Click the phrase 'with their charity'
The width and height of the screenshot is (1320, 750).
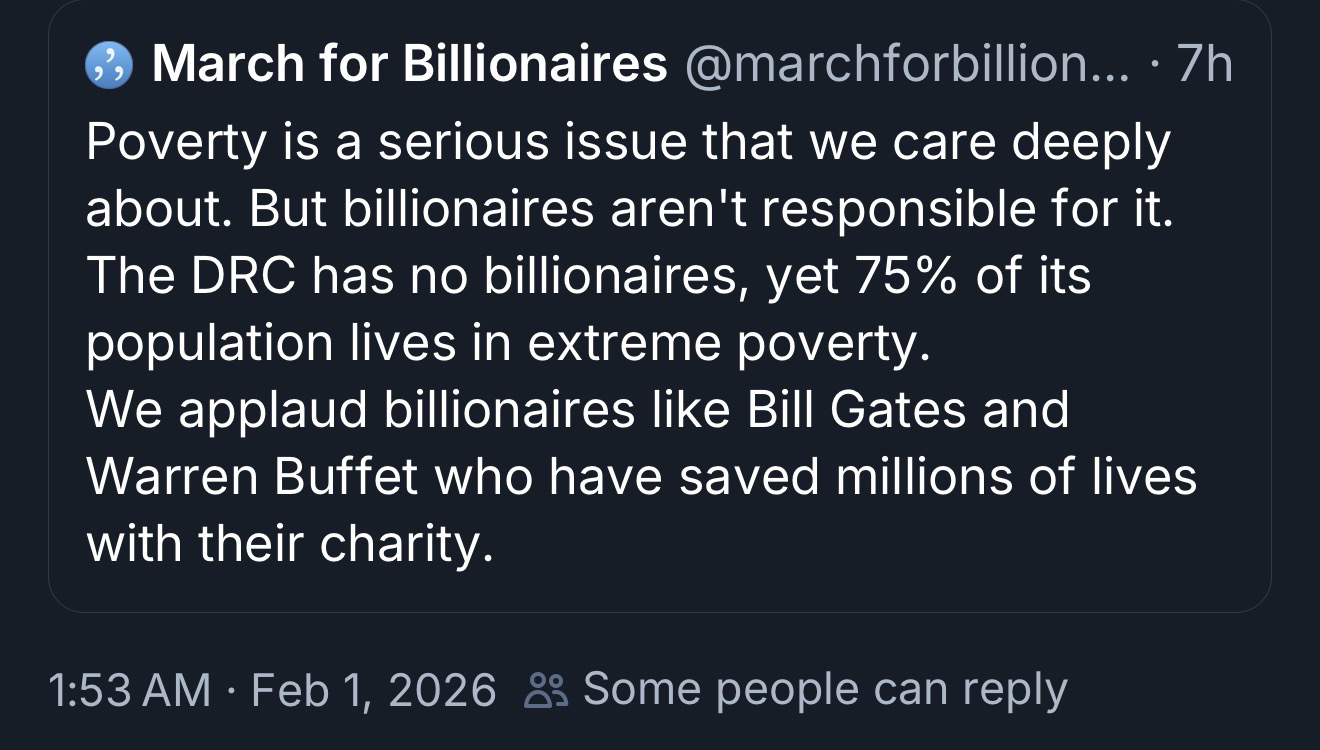click(290, 545)
